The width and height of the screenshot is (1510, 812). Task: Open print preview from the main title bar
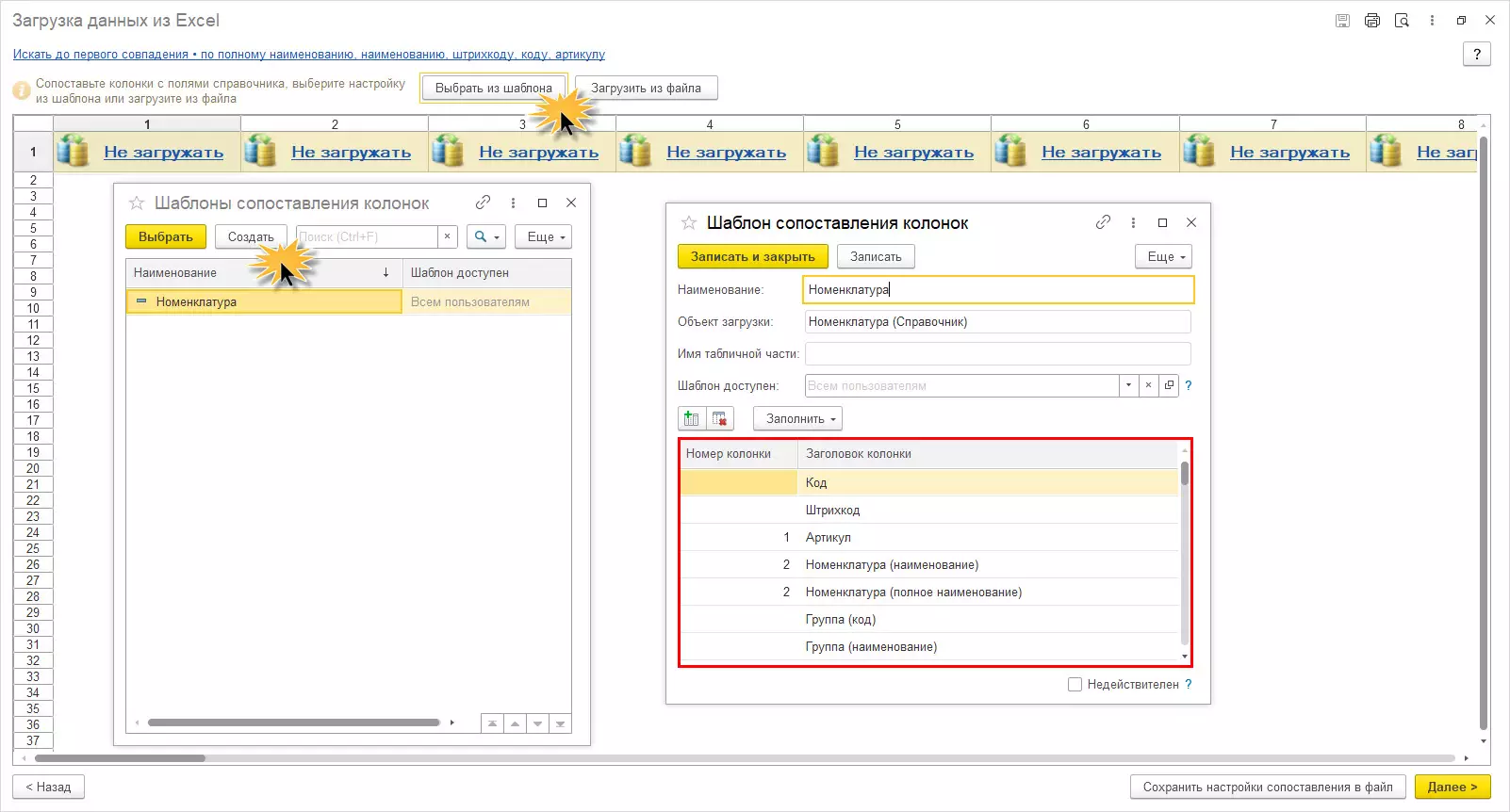point(1402,21)
